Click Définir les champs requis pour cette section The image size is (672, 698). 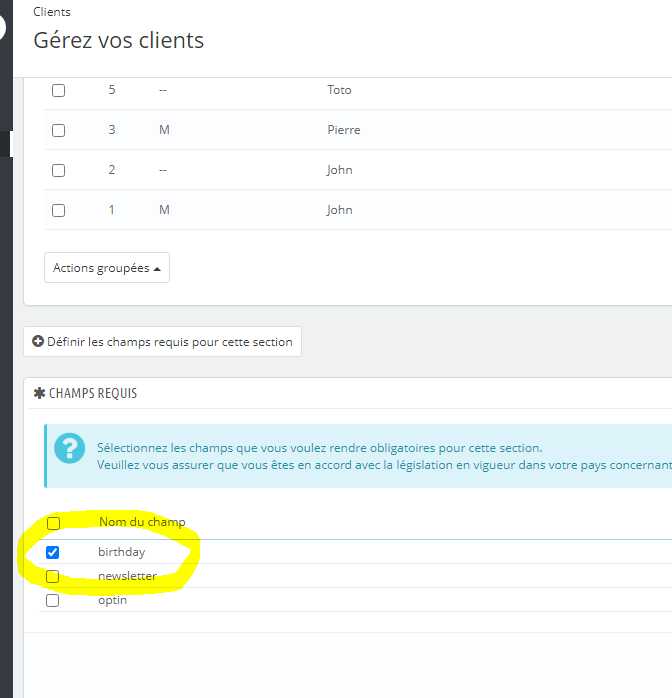point(162,341)
